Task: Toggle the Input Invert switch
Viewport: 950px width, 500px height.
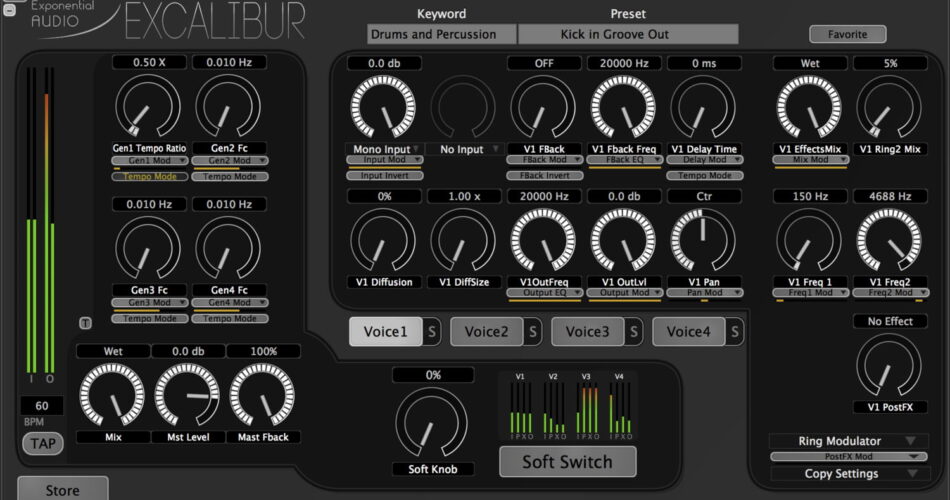Action: (385, 175)
